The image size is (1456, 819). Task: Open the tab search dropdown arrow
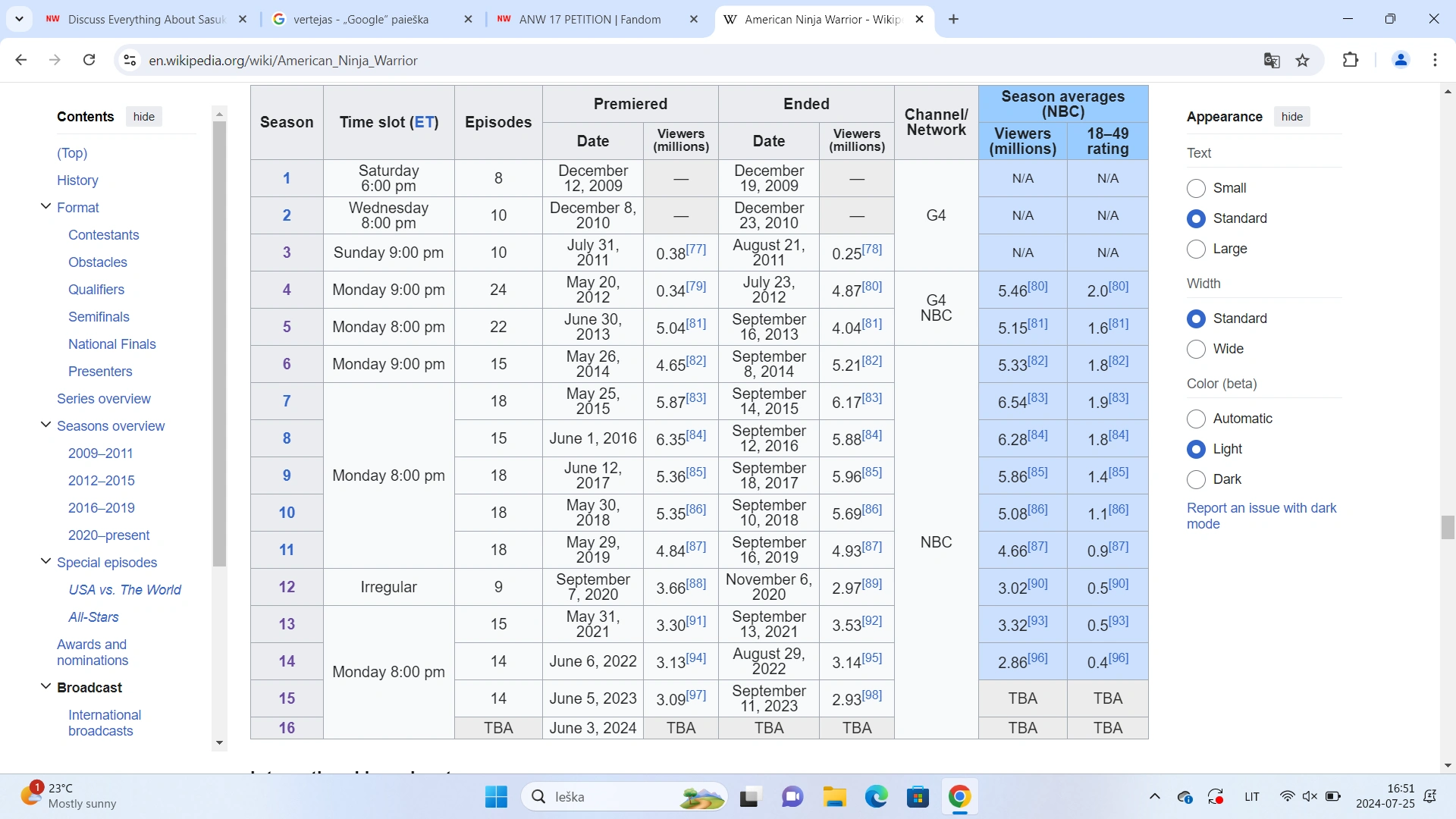pyautogui.click(x=19, y=19)
